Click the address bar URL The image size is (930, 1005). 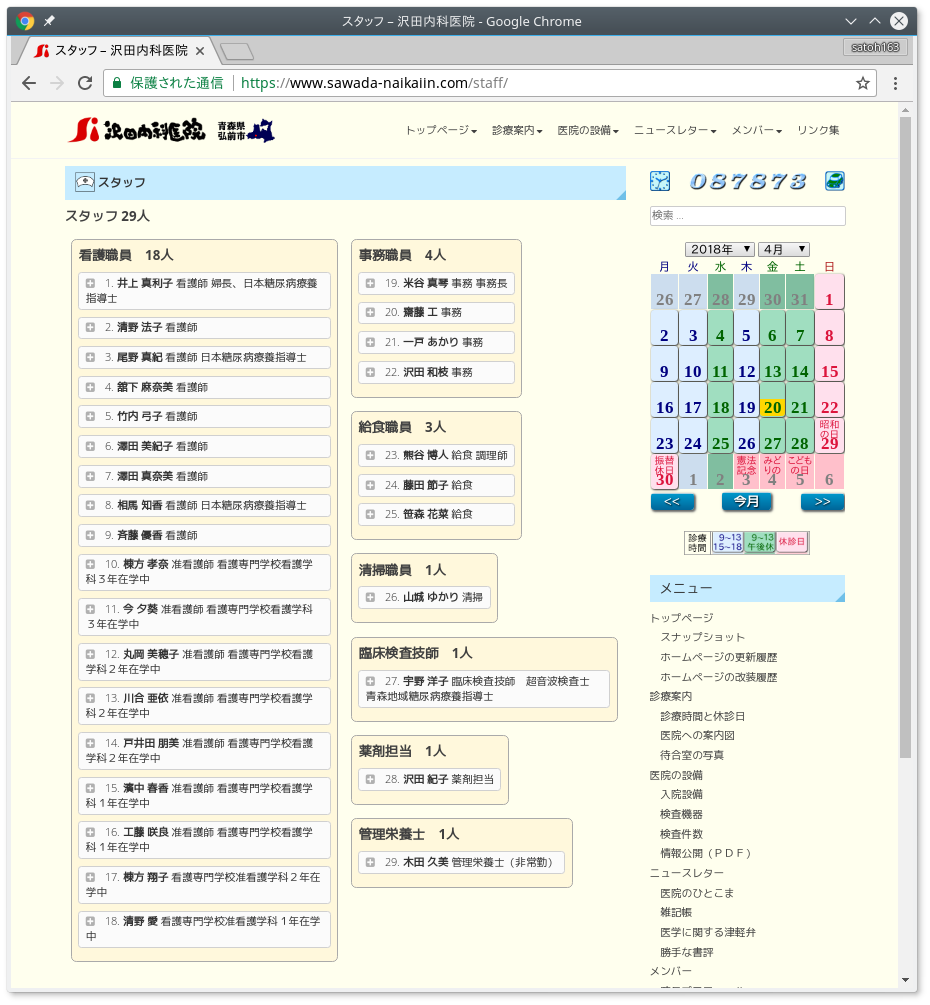coord(374,83)
